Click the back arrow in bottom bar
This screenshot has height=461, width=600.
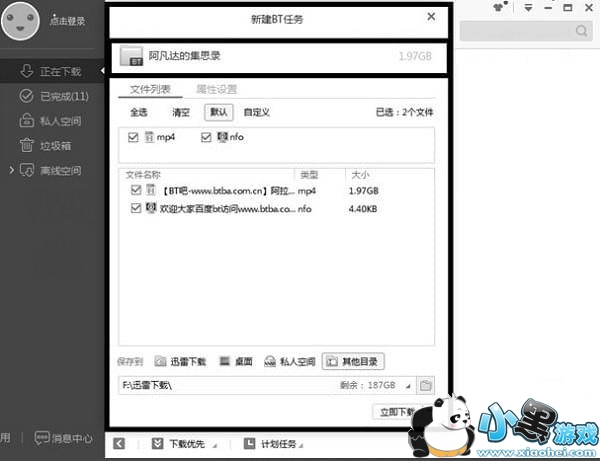119,443
